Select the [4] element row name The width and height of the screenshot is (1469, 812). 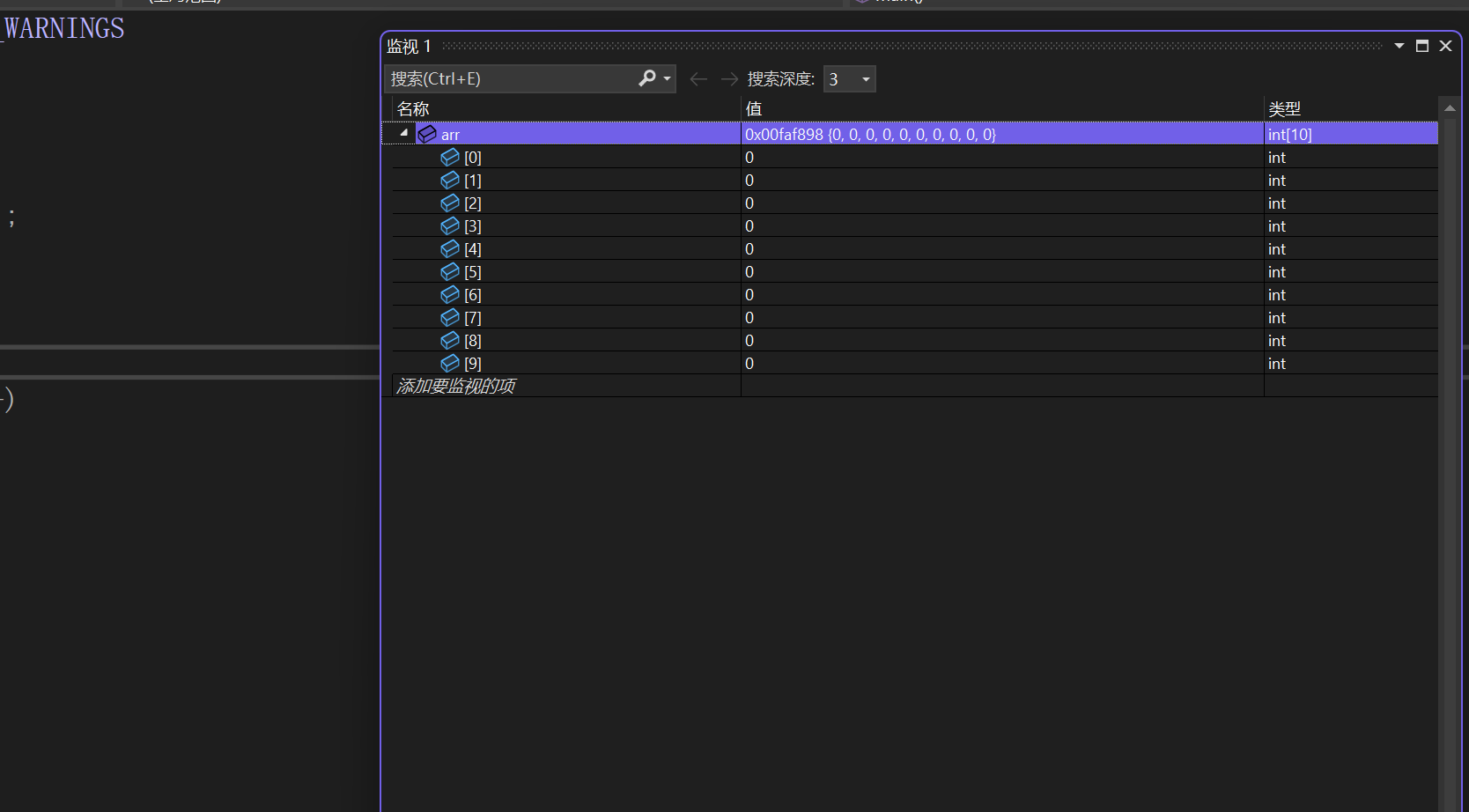473,249
